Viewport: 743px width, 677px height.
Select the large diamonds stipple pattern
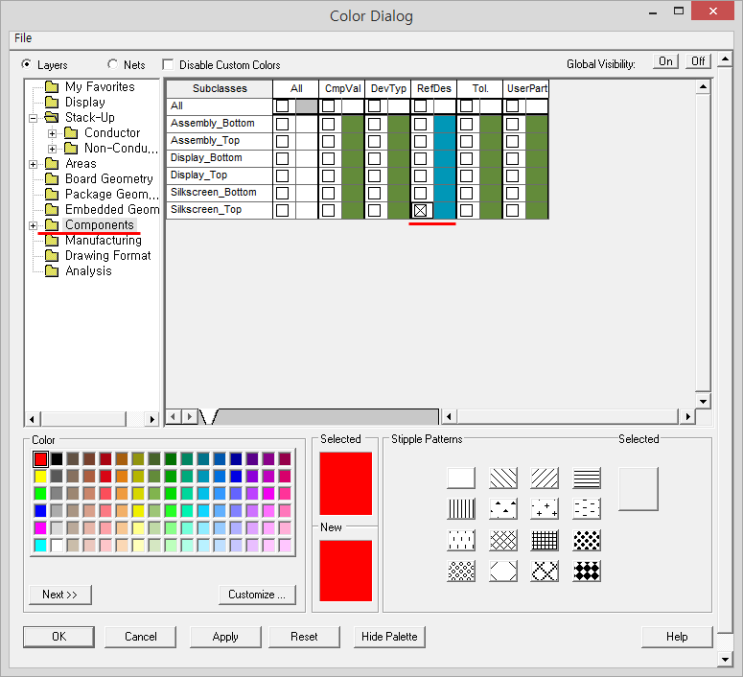[x=587, y=571]
